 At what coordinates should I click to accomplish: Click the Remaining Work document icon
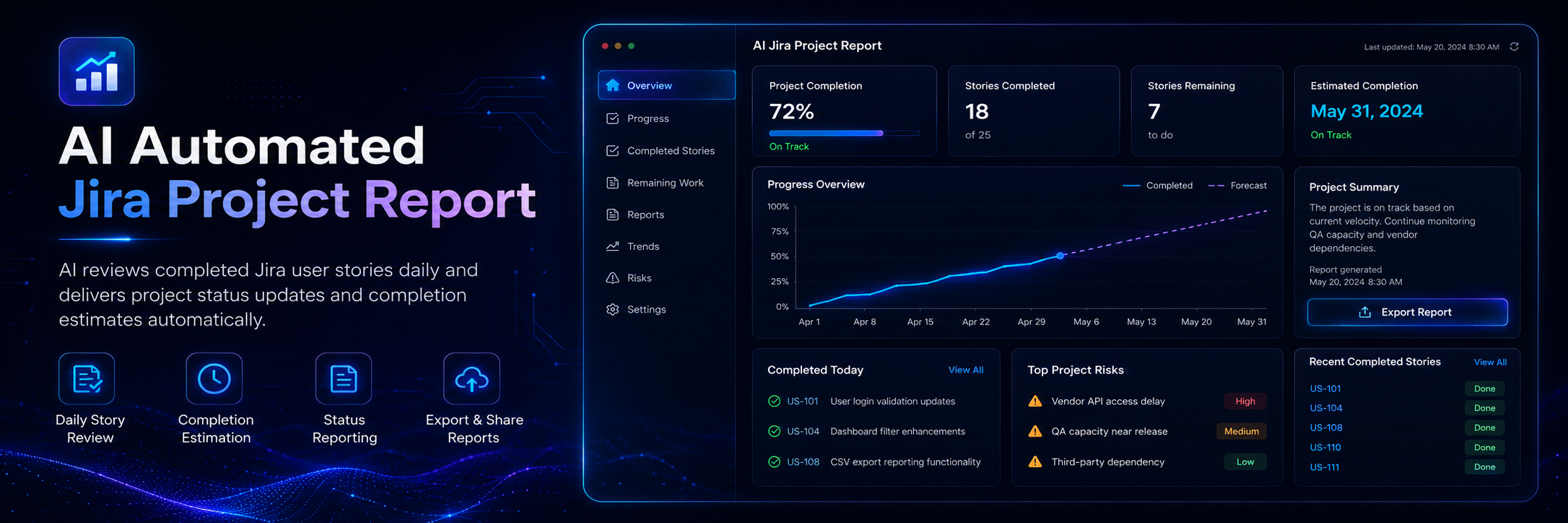click(613, 183)
